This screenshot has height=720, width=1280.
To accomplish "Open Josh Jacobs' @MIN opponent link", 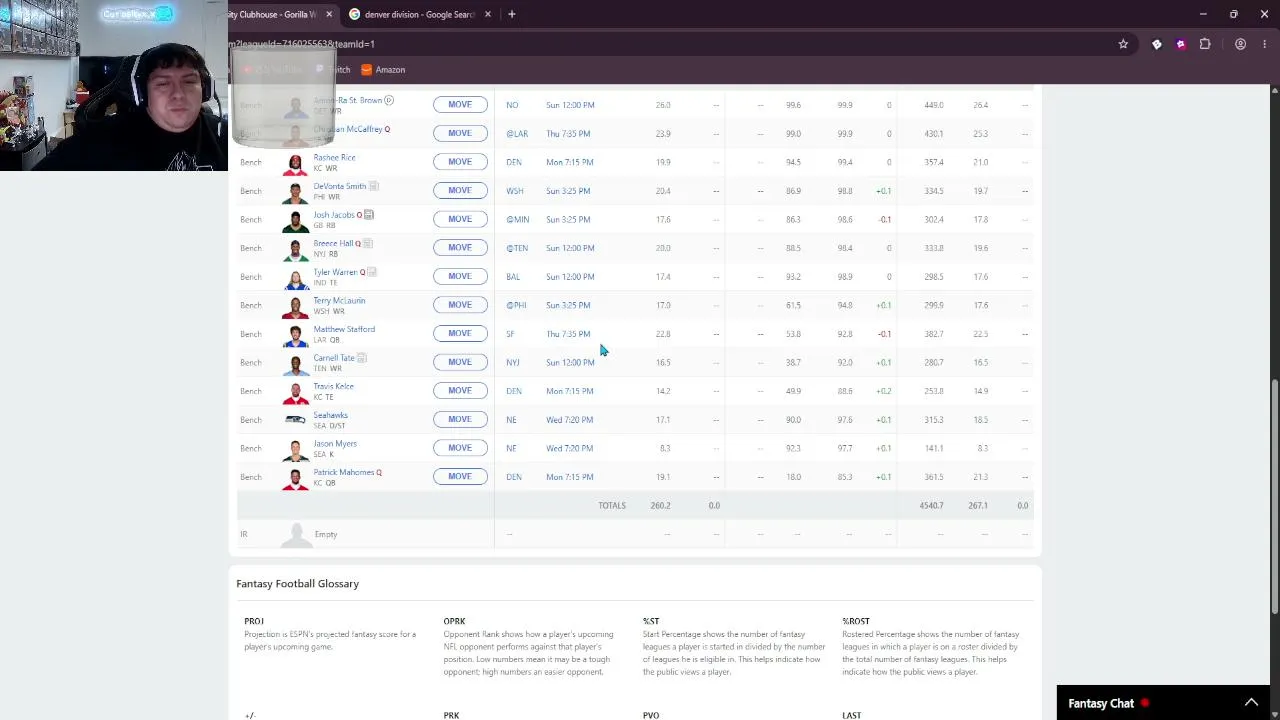I will pos(517,219).
